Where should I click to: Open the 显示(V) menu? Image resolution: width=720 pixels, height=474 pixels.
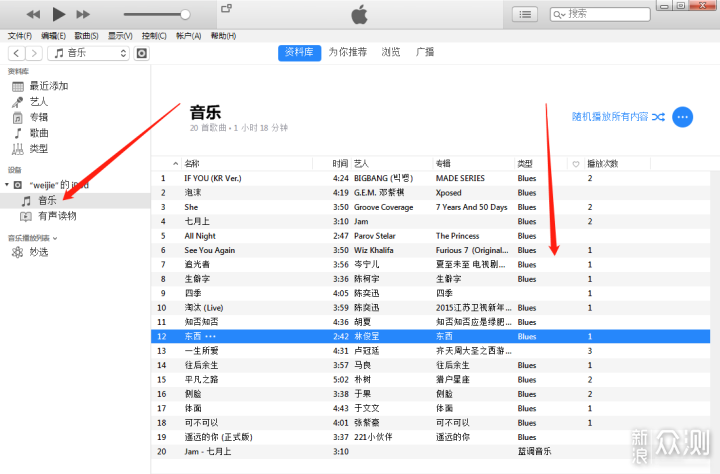coord(120,36)
